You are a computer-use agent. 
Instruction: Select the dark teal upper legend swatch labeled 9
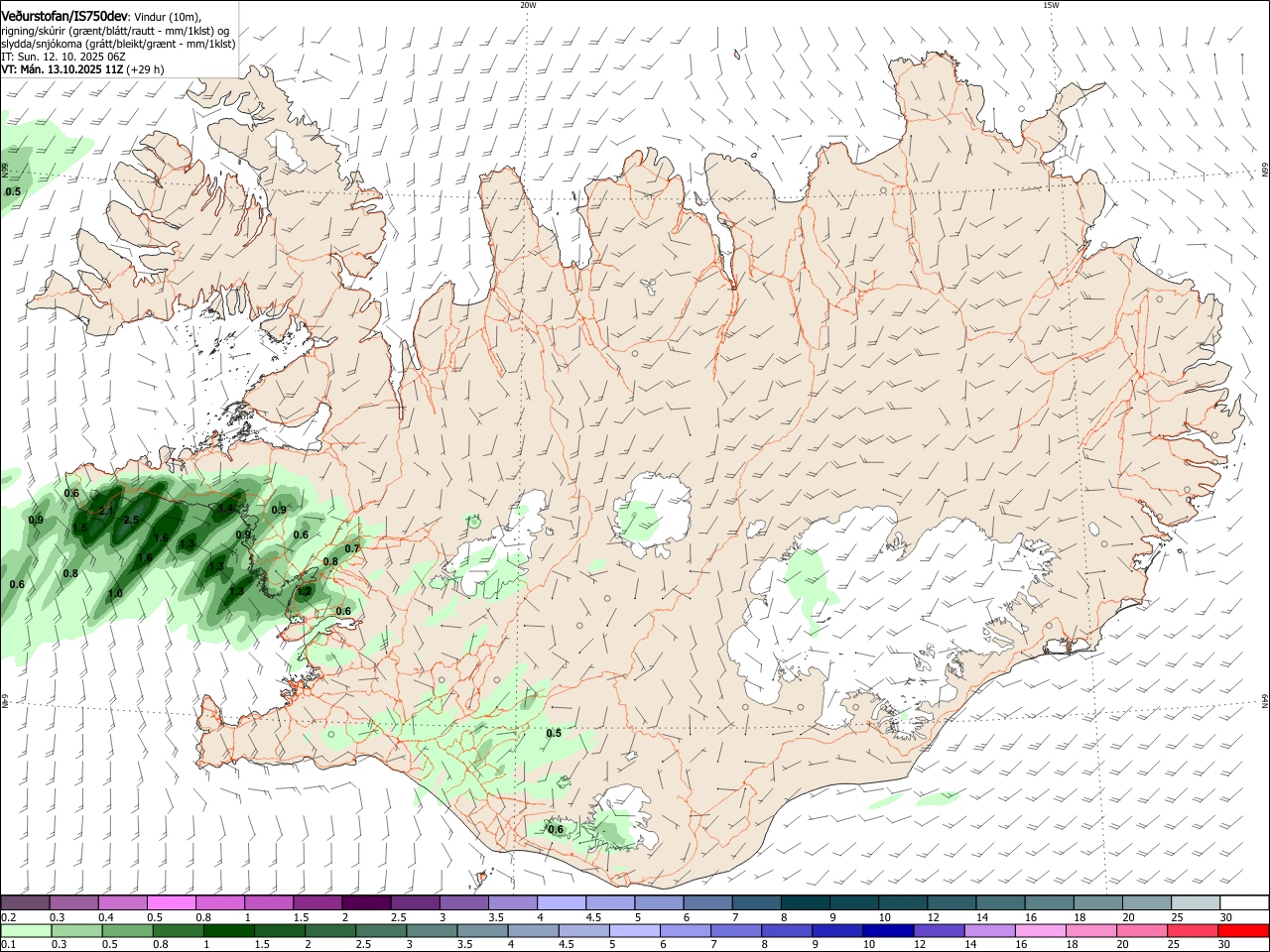[x=854, y=902]
